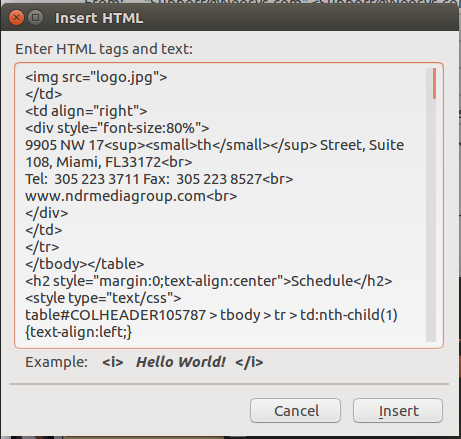Click the scrollbar track below the thumb
Image resolution: width=461 pixels, height=439 pixels.
[x=431, y=220]
